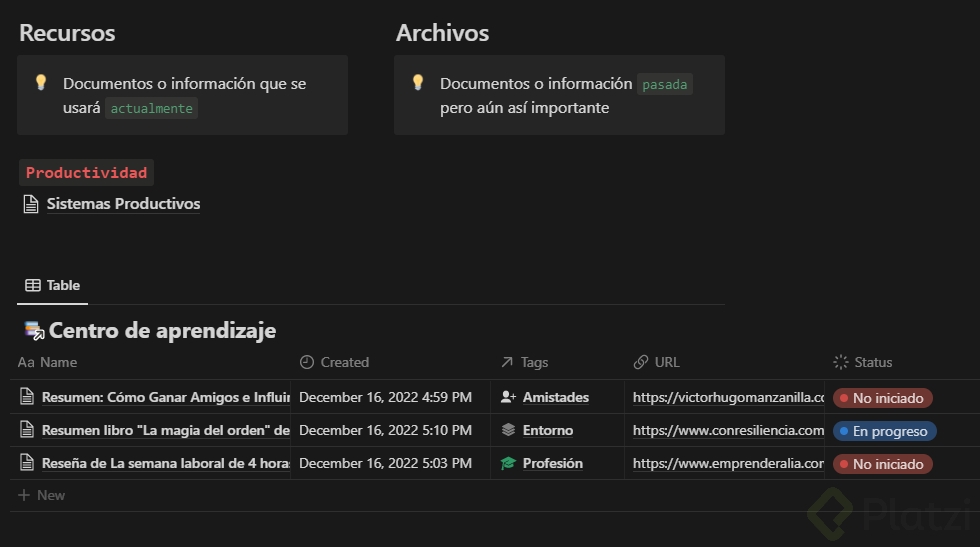The image size is (980, 547).
Task: Click the page icon of La magia del orden row
Action: (x=27, y=430)
